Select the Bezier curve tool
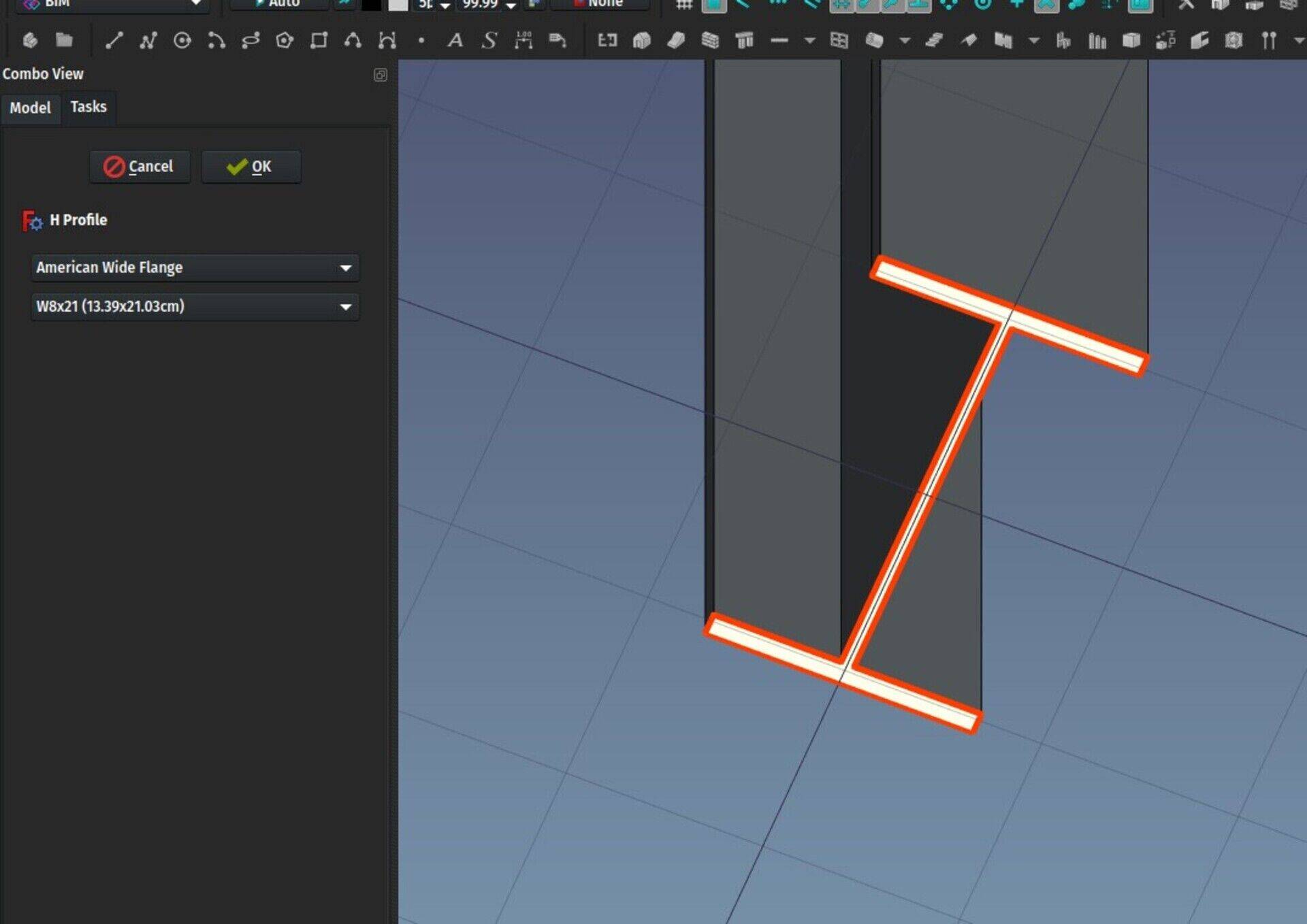This screenshot has width=1307, height=924. pyautogui.click(x=387, y=41)
